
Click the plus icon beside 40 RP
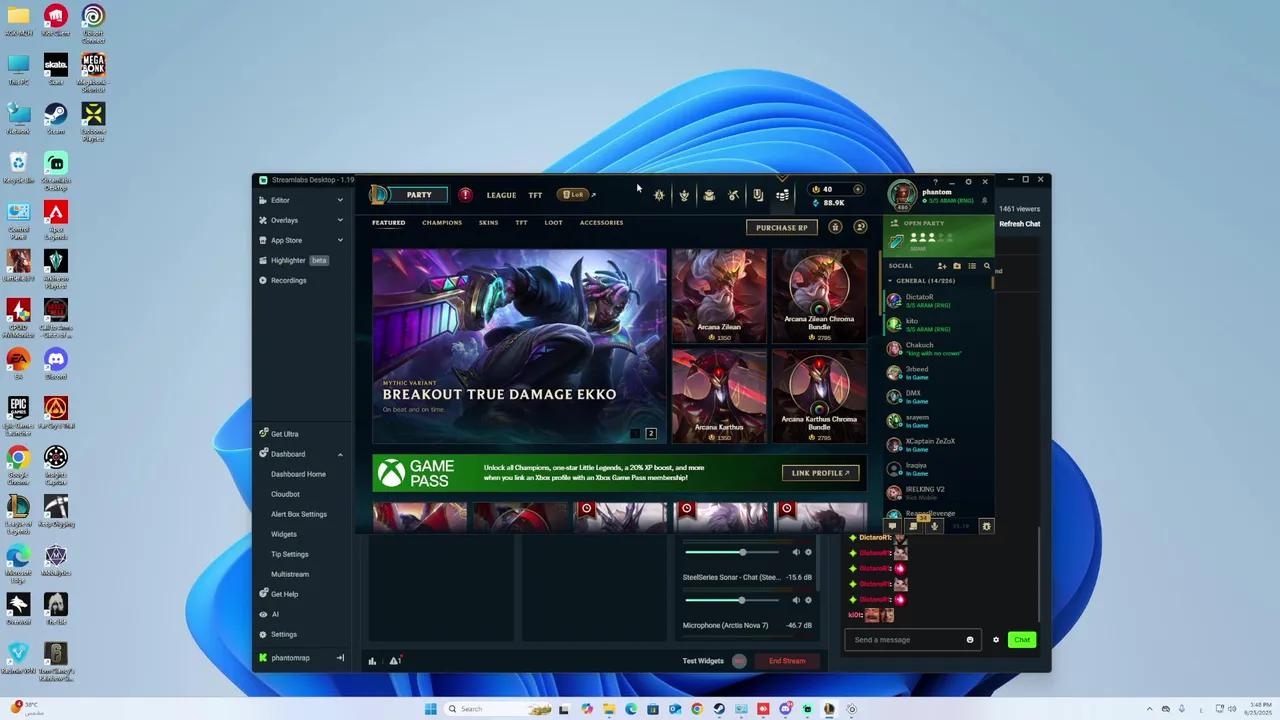857,189
